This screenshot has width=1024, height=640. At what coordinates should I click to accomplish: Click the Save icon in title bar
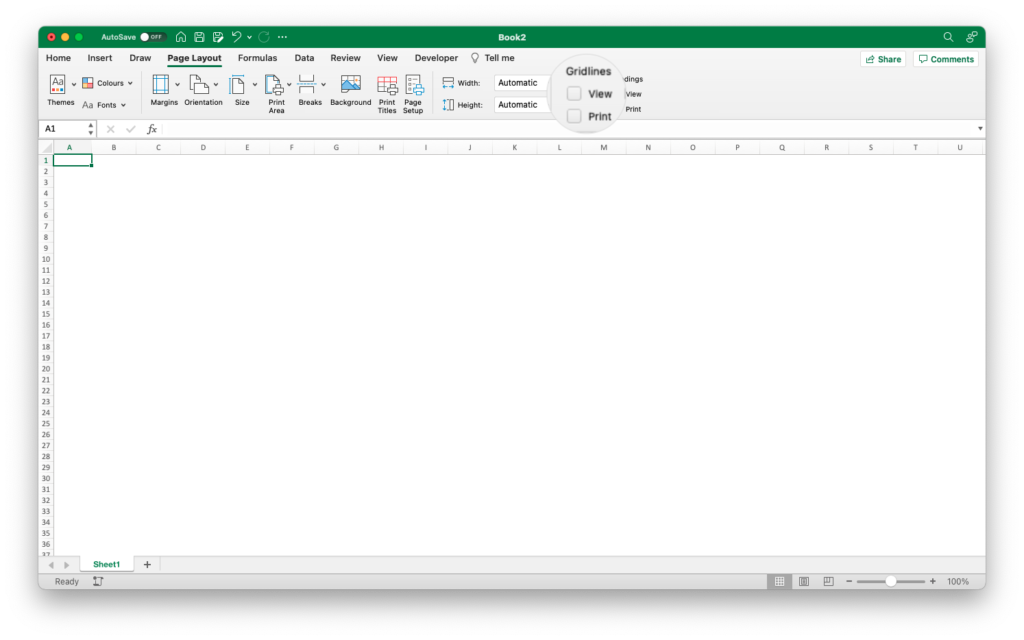[200, 37]
